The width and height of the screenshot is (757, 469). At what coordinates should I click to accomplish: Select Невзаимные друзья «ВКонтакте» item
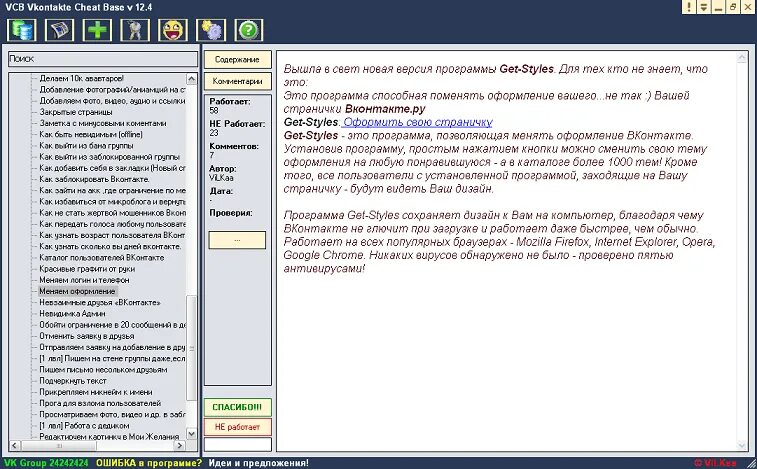100,302
